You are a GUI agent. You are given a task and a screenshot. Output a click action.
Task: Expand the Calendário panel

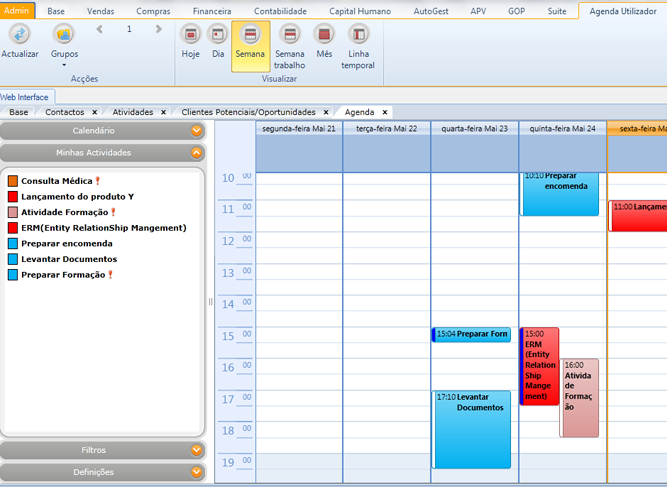(197, 131)
